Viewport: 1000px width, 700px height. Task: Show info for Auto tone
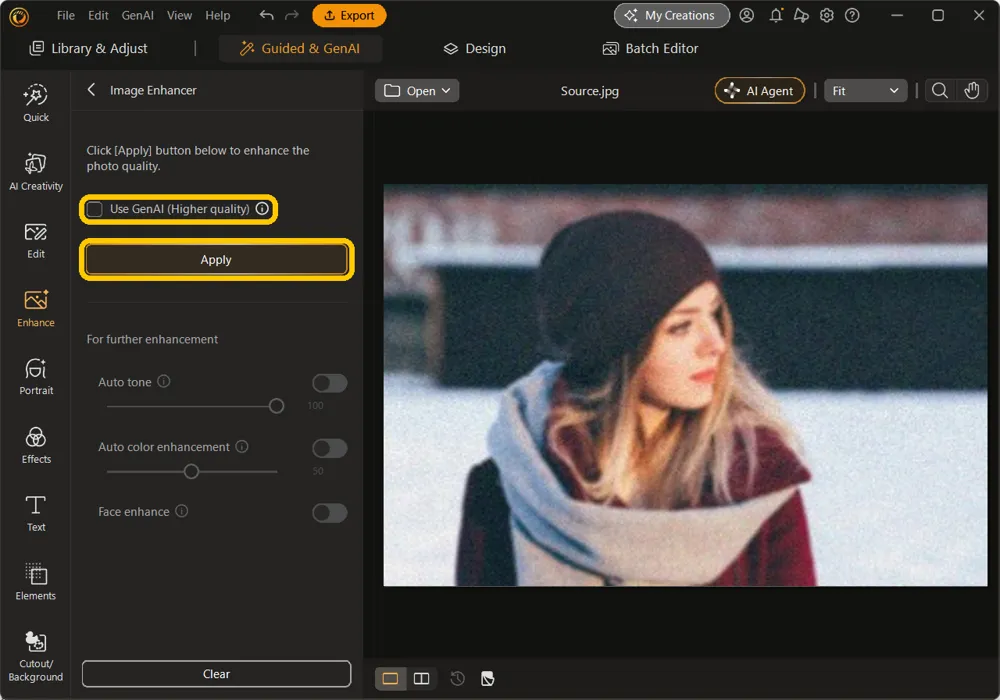[x=164, y=381]
